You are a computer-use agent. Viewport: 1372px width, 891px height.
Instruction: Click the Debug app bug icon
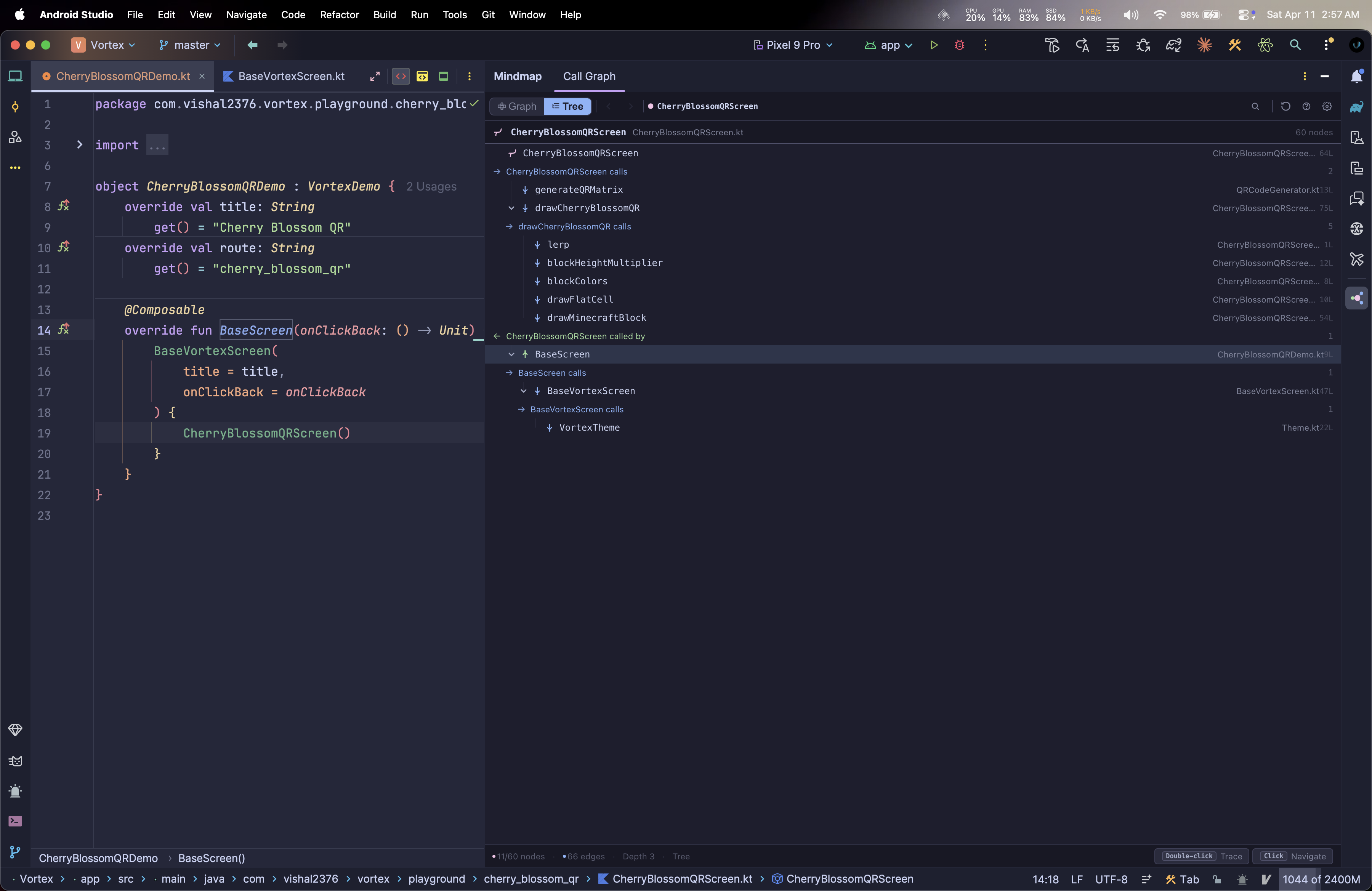coord(959,45)
